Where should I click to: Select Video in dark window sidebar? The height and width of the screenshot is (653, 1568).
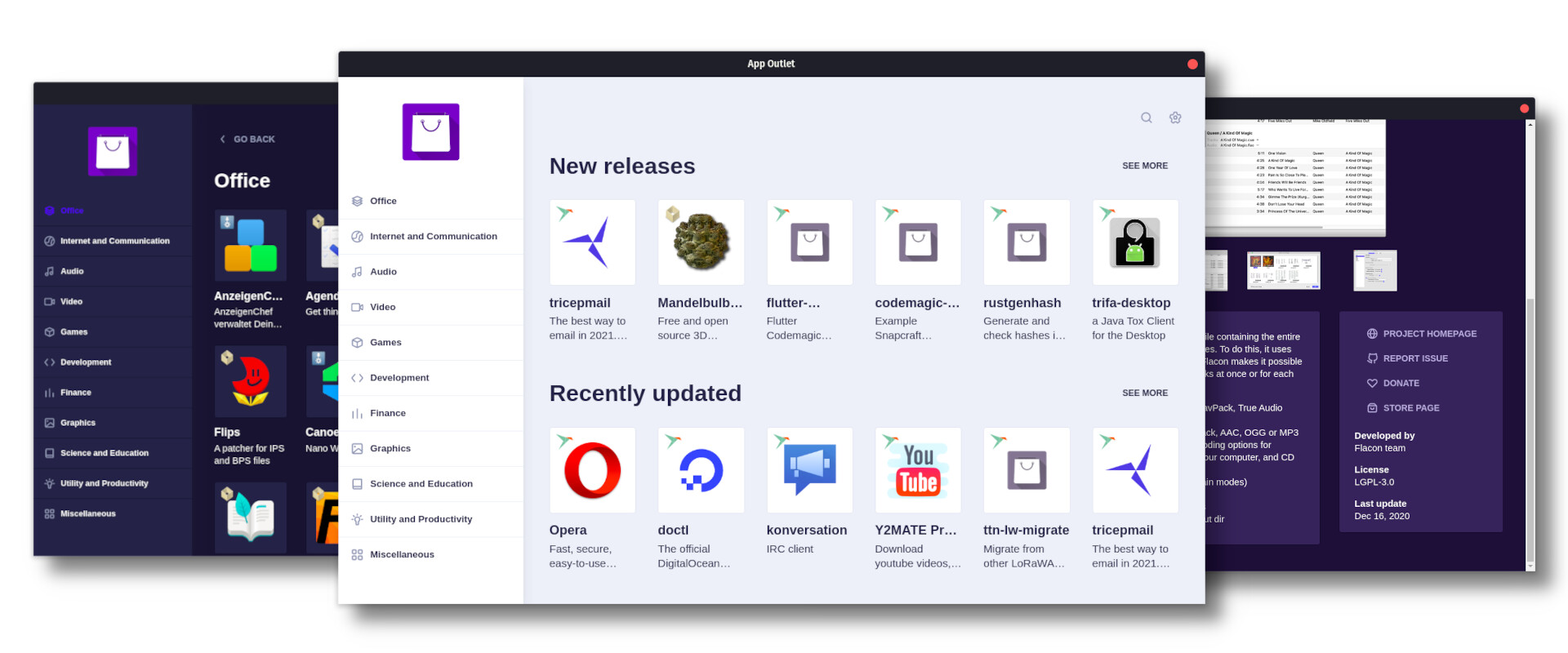(112, 301)
